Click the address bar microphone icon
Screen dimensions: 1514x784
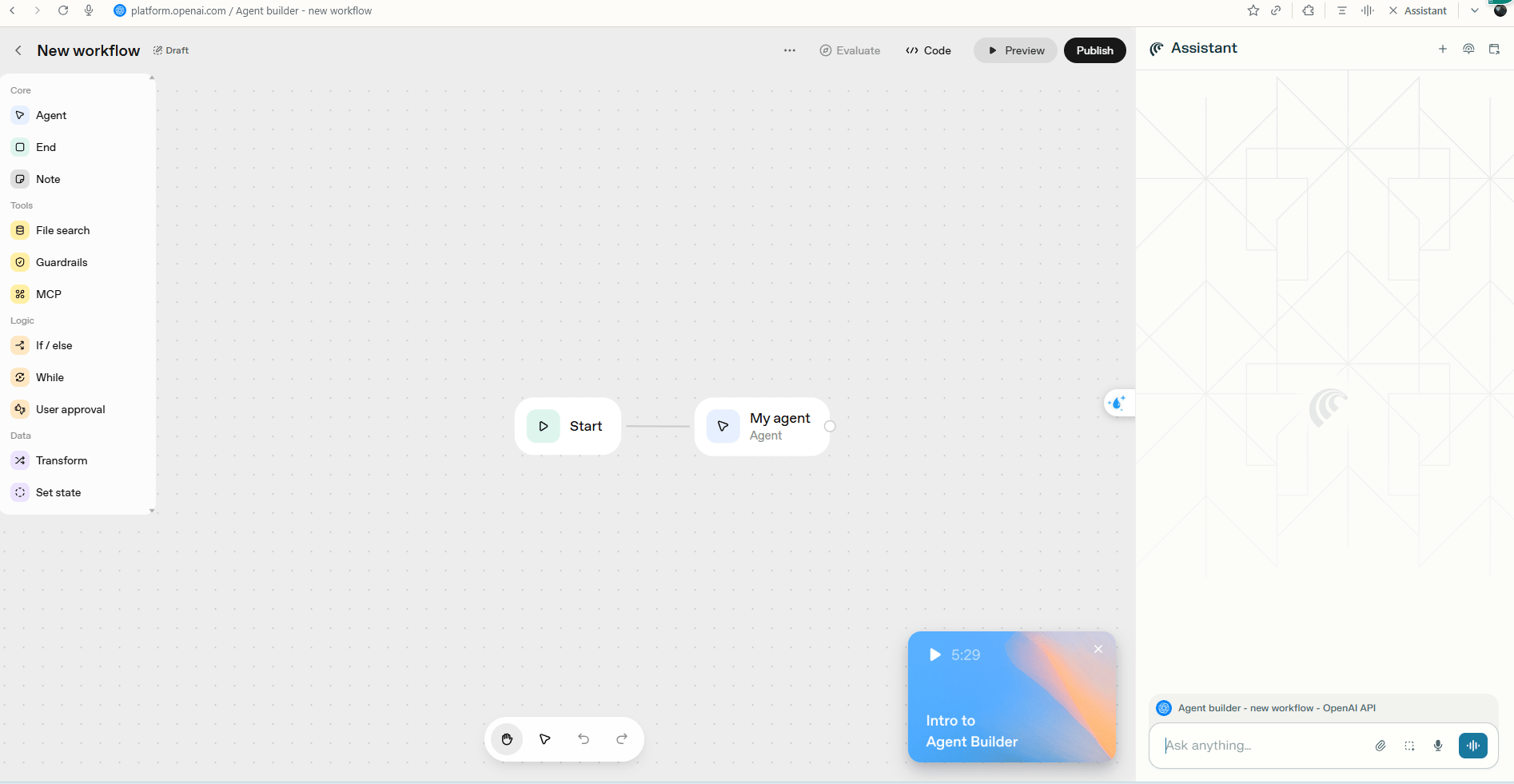(89, 10)
